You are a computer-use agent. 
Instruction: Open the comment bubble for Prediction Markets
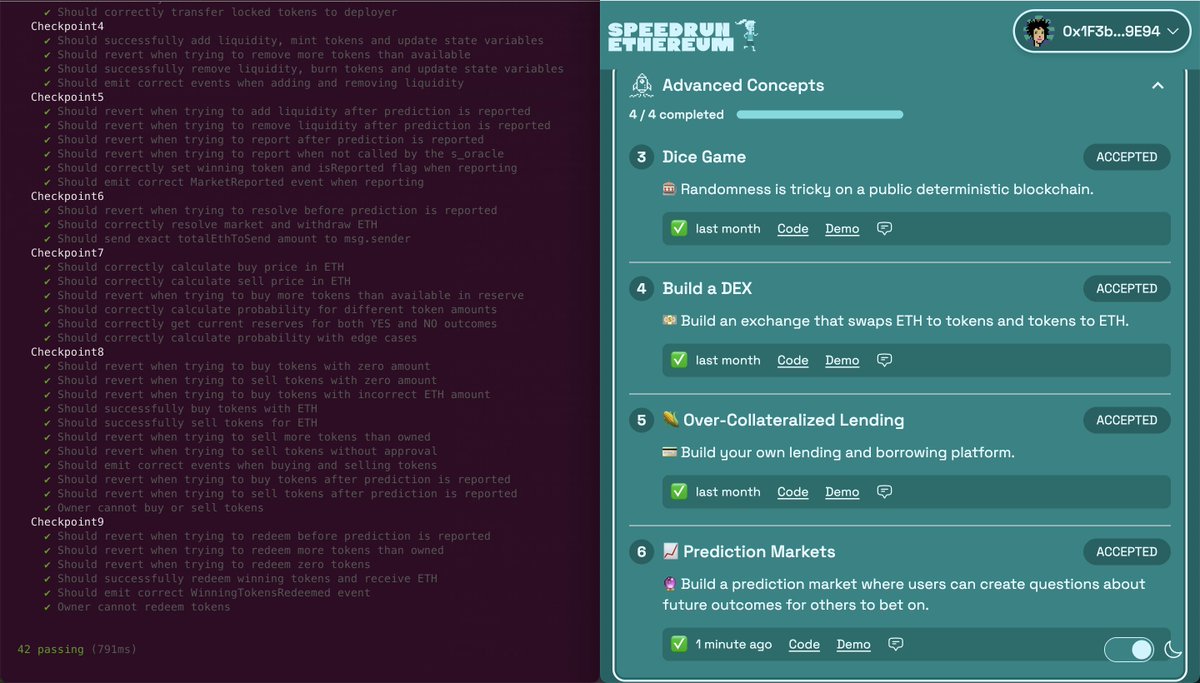point(895,644)
